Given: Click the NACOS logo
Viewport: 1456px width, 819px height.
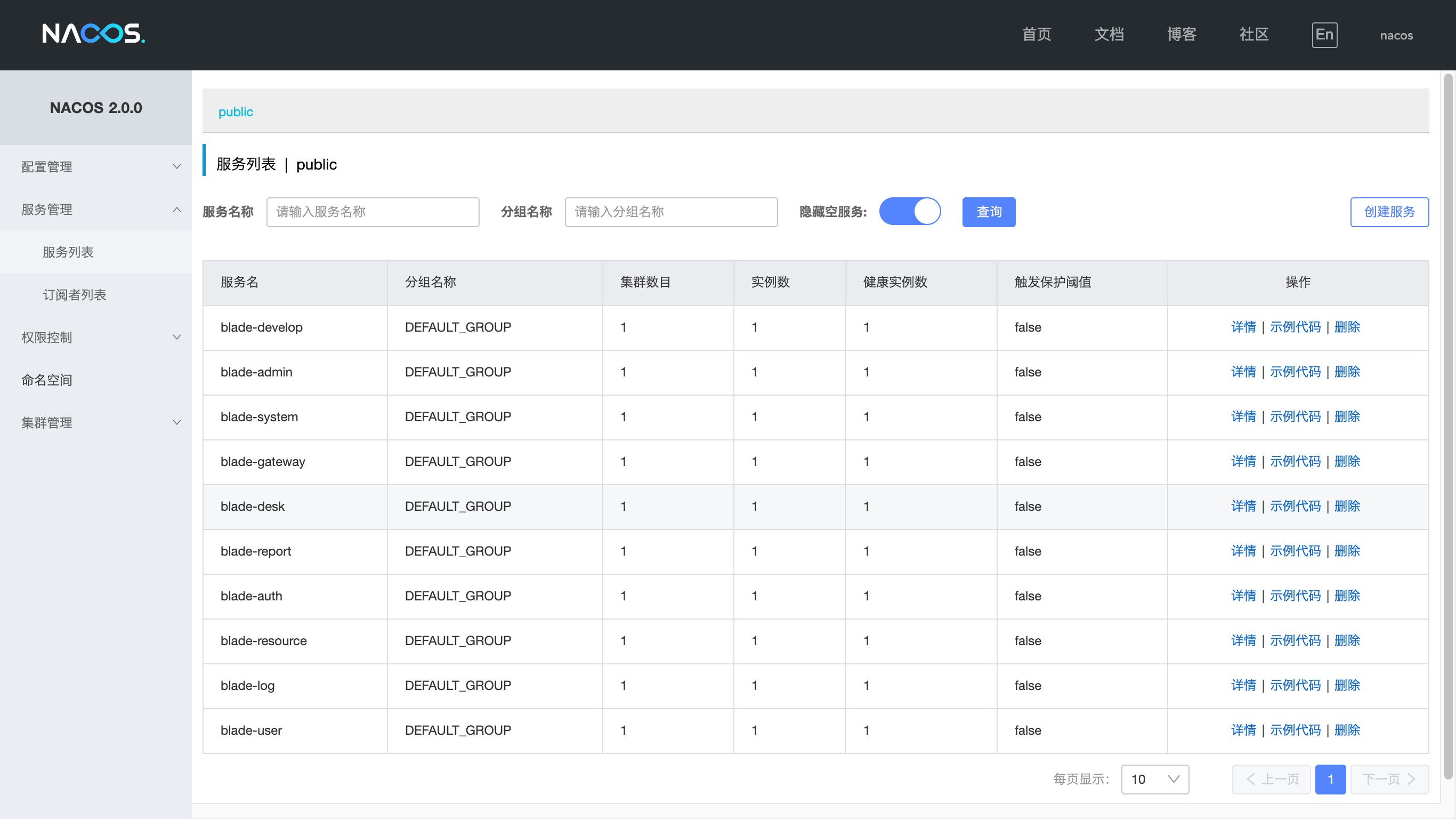Looking at the screenshot, I should pyautogui.click(x=93, y=34).
